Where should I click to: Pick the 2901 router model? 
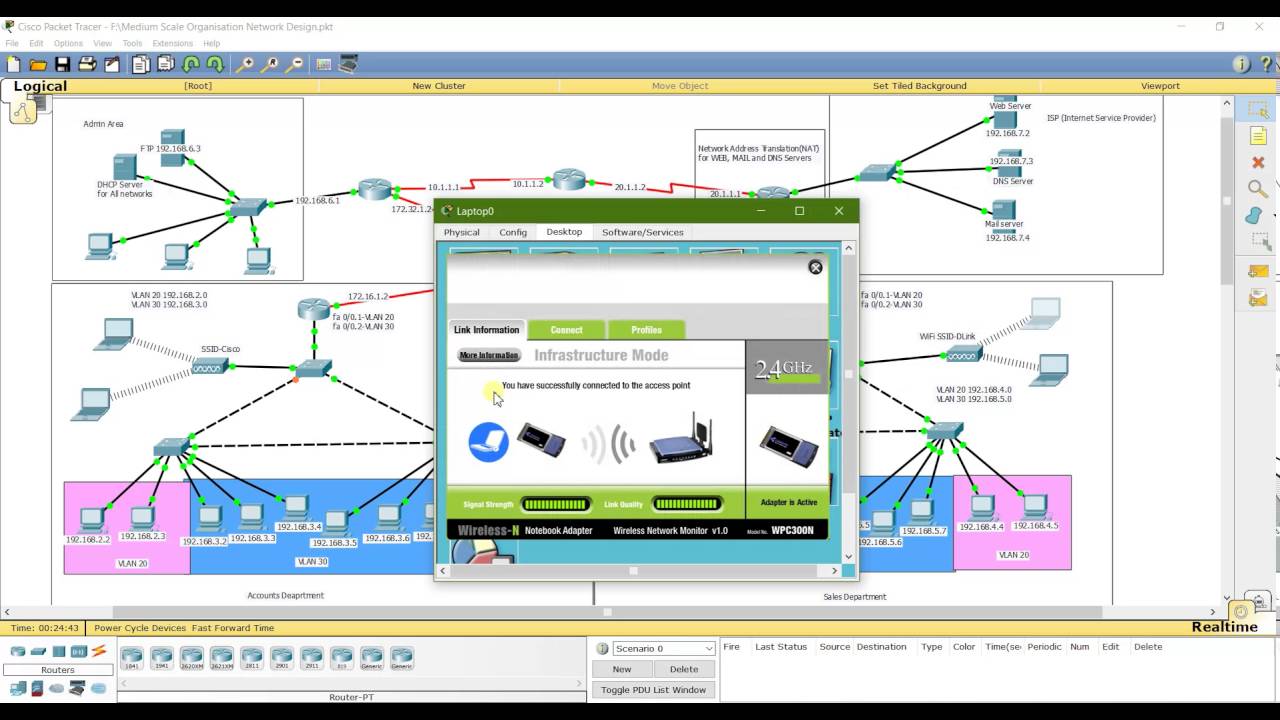282,657
